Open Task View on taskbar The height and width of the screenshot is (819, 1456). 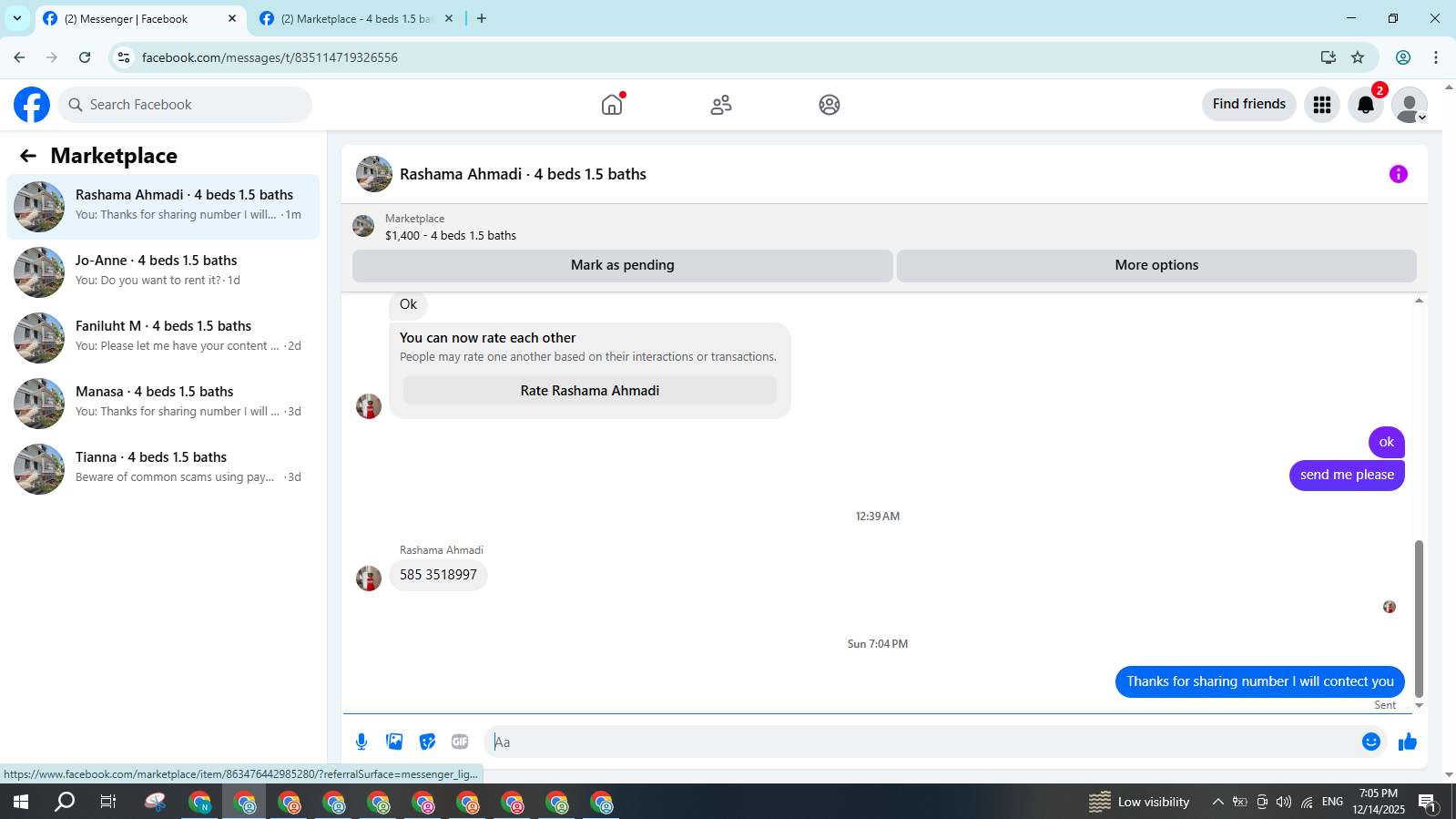(x=108, y=802)
